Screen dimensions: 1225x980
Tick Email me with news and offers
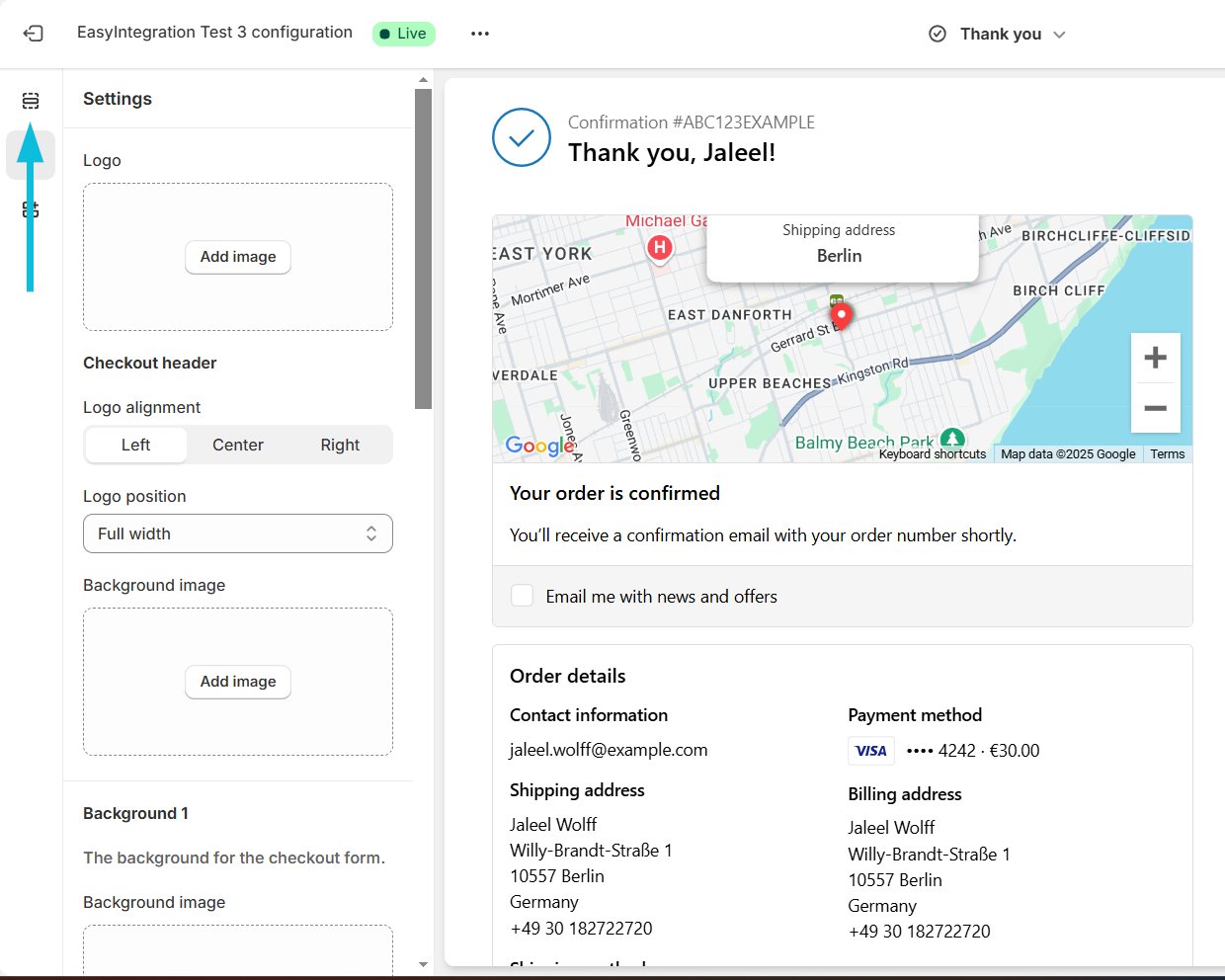(523, 596)
